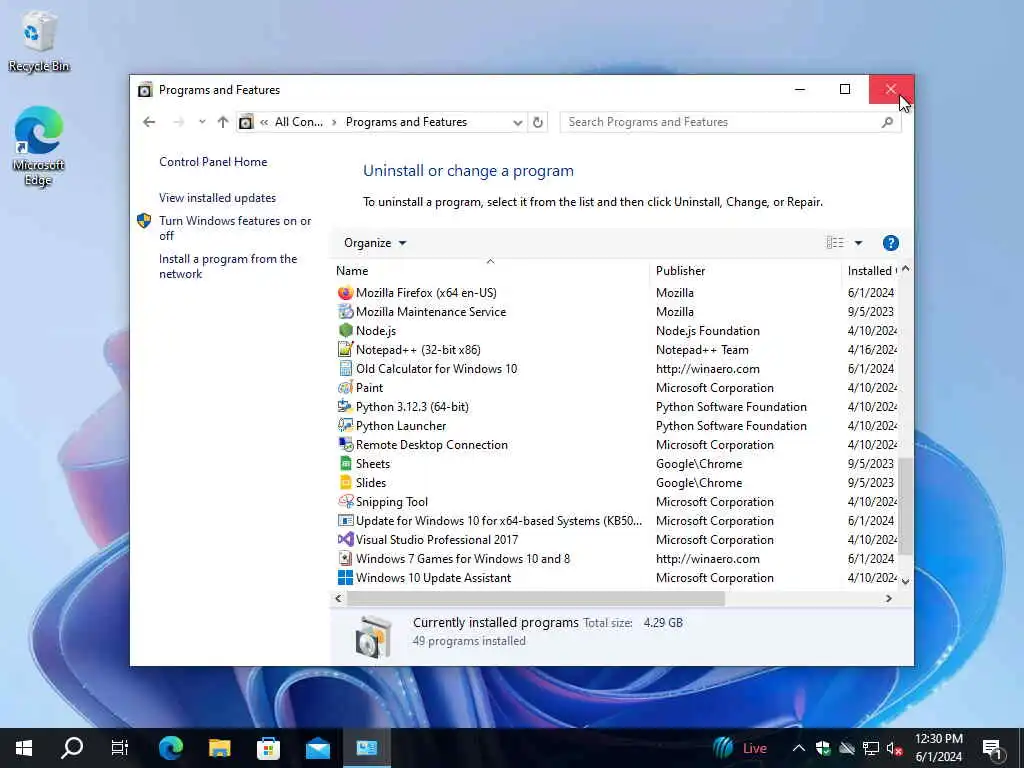Click the search magnifier in search box

click(887, 122)
